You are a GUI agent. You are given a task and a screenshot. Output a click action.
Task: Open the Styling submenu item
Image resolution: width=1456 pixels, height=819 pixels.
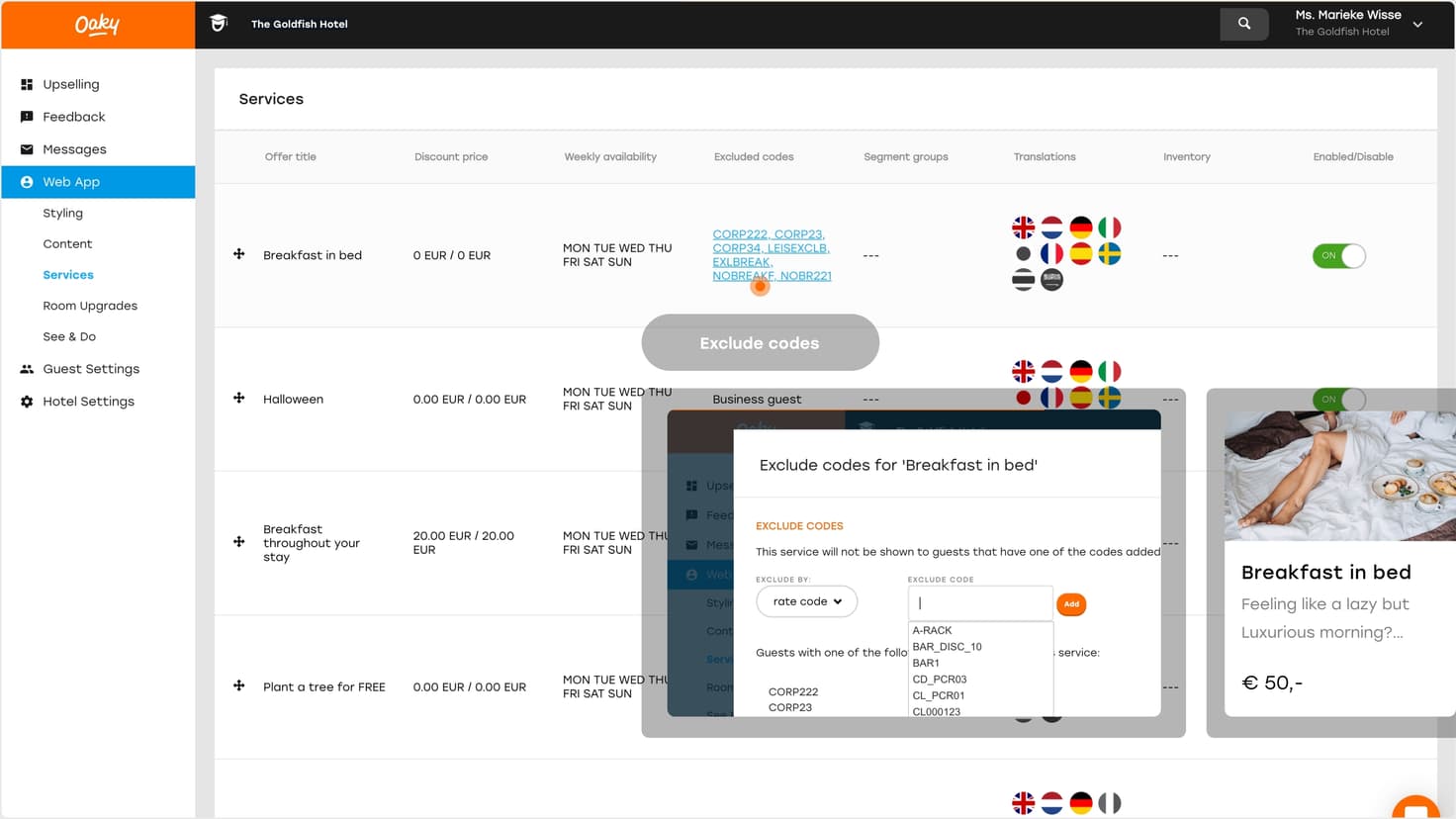coord(62,213)
